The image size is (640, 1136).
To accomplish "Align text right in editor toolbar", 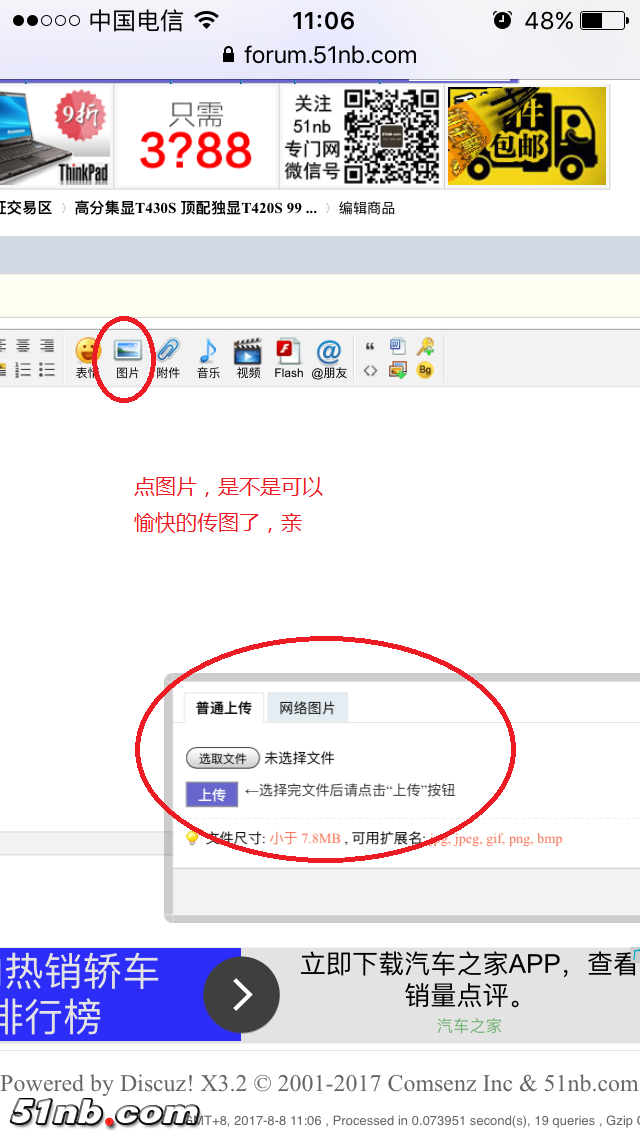I will (x=46, y=346).
